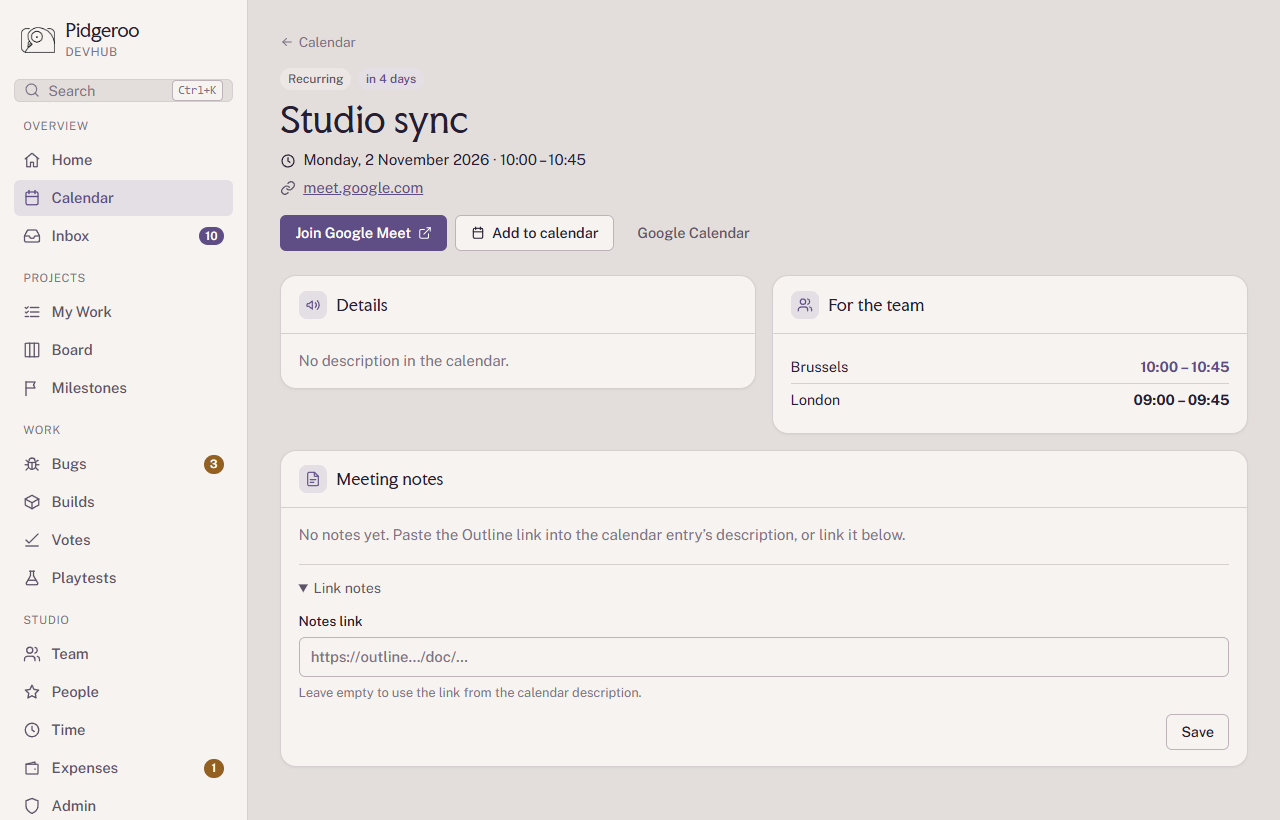Collapse the Link notes disclosure
The image size is (1280, 820).
(340, 588)
